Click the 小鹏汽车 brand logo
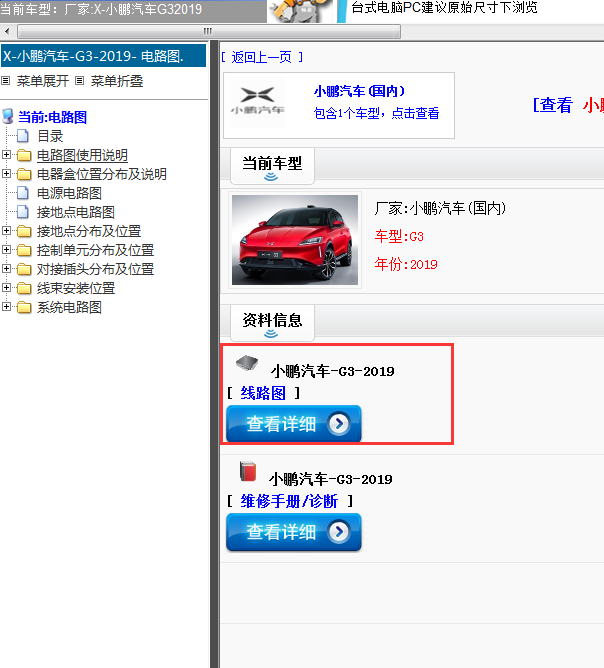Screen dimensions: 604x668 click(x=258, y=102)
